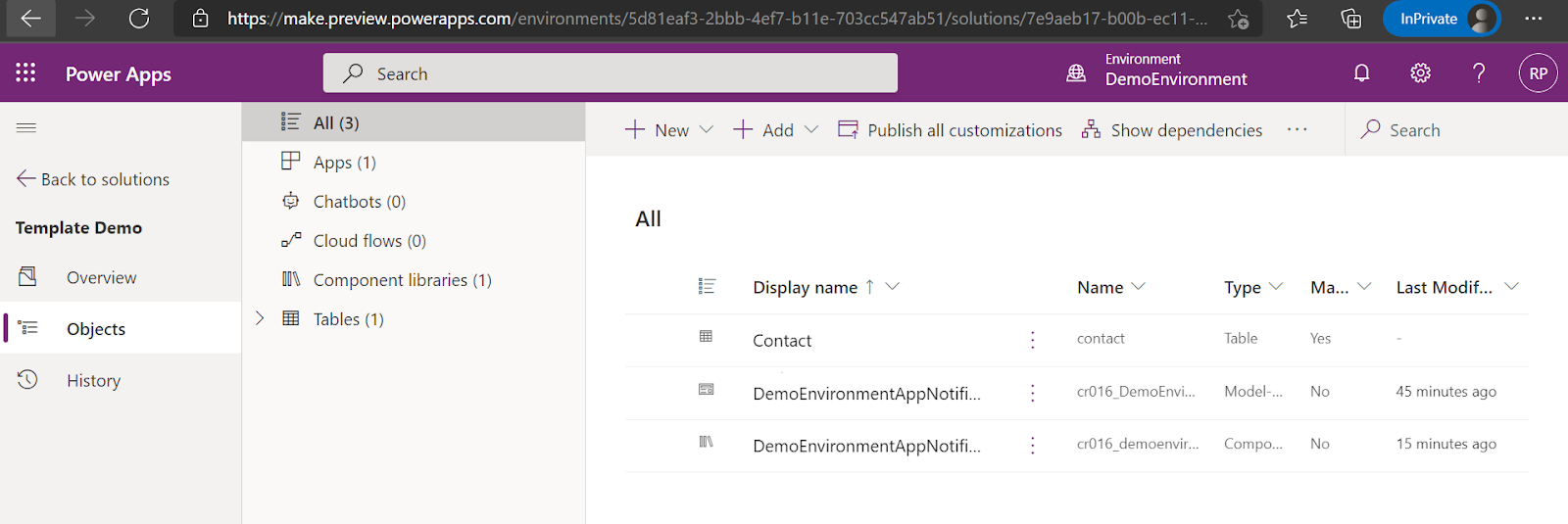Viewport: 1568px width, 524px height.
Task: Click the Contact table row icon
Action: point(706,337)
